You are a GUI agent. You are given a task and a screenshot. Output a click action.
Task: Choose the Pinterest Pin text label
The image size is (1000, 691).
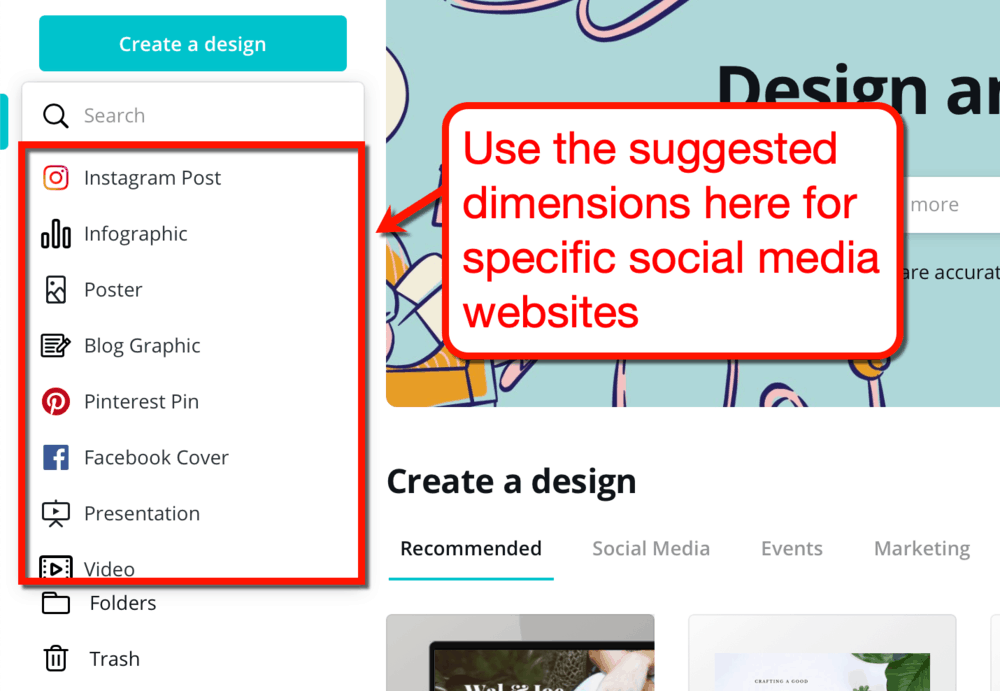[142, 401]
